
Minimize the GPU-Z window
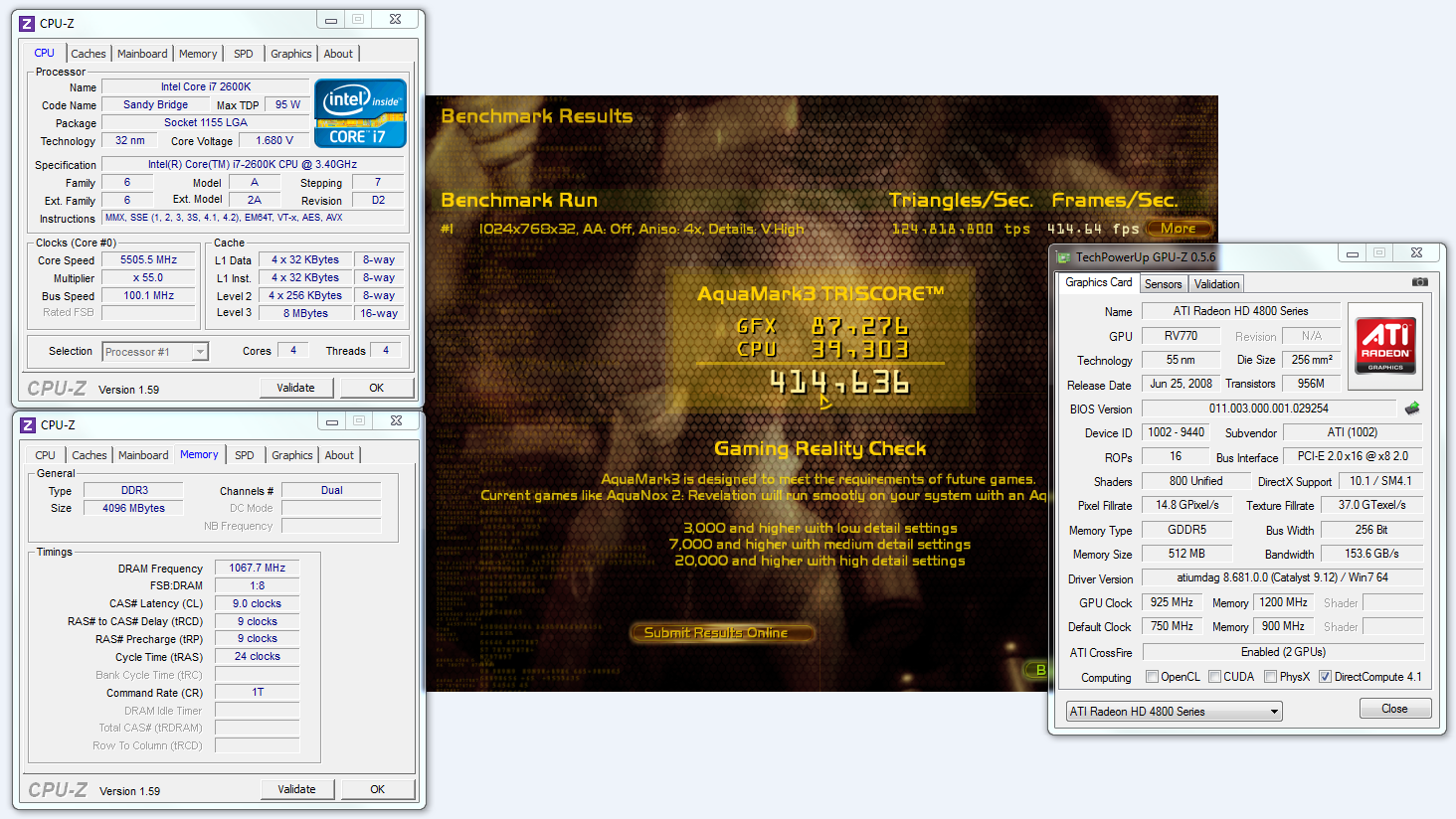(1353, 253)
